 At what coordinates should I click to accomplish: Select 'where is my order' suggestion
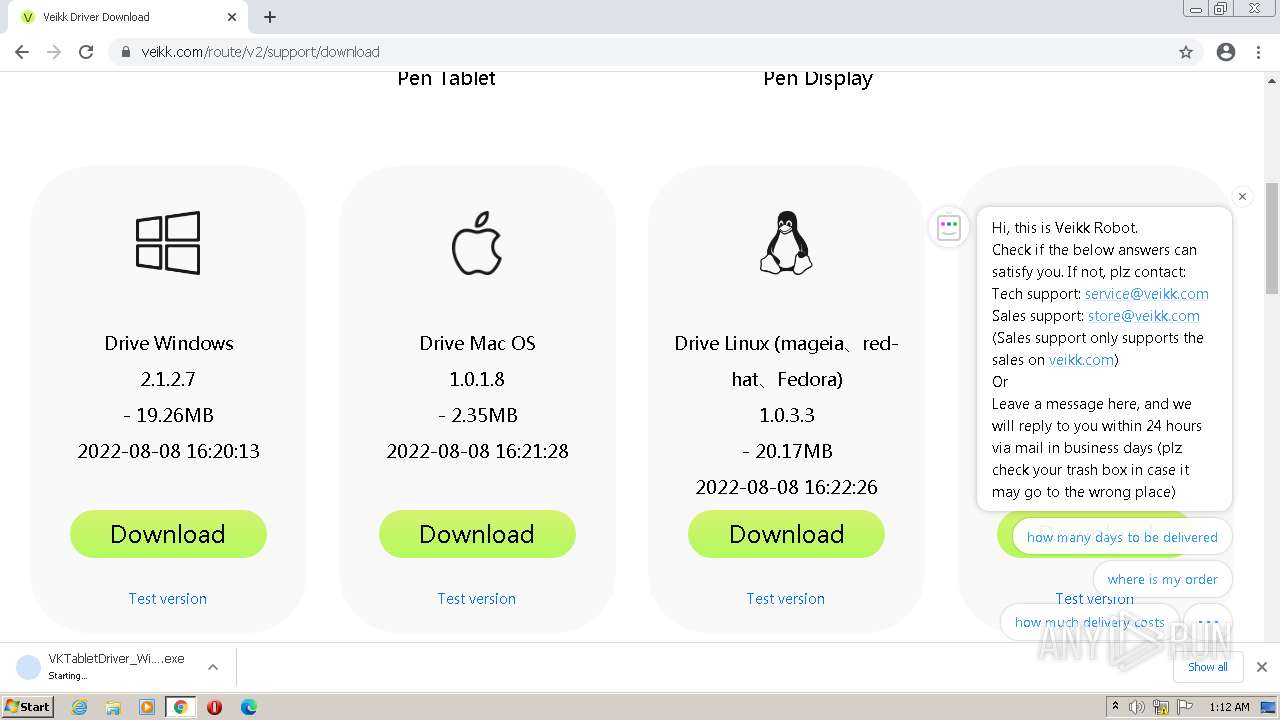click(x=1163, y=579)
